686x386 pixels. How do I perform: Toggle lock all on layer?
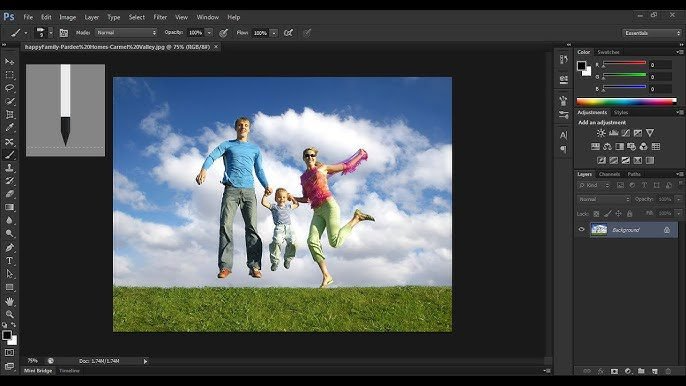coord(630,214)
